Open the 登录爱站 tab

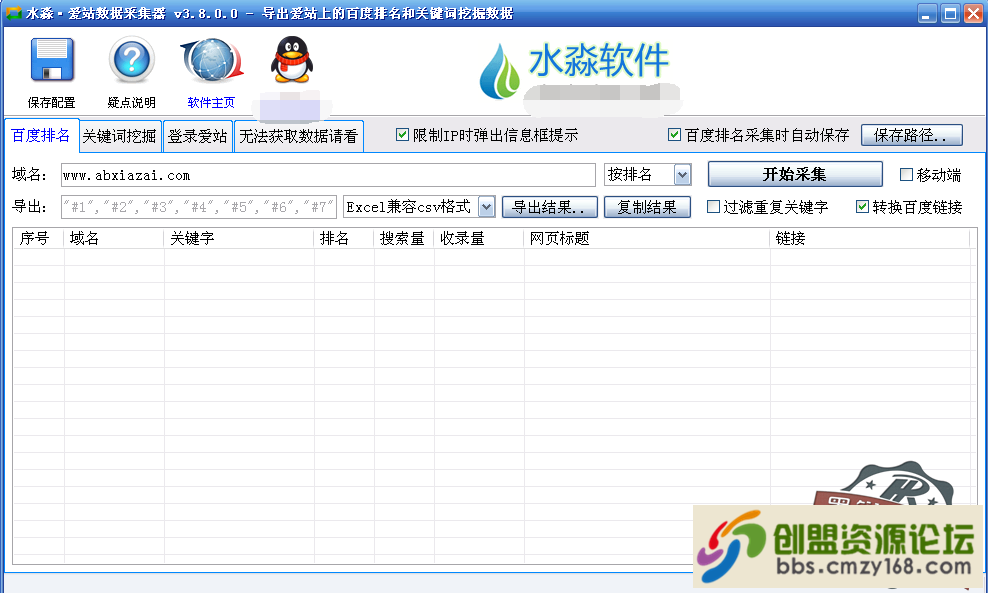pyautogui.click(x=198, y=136)
